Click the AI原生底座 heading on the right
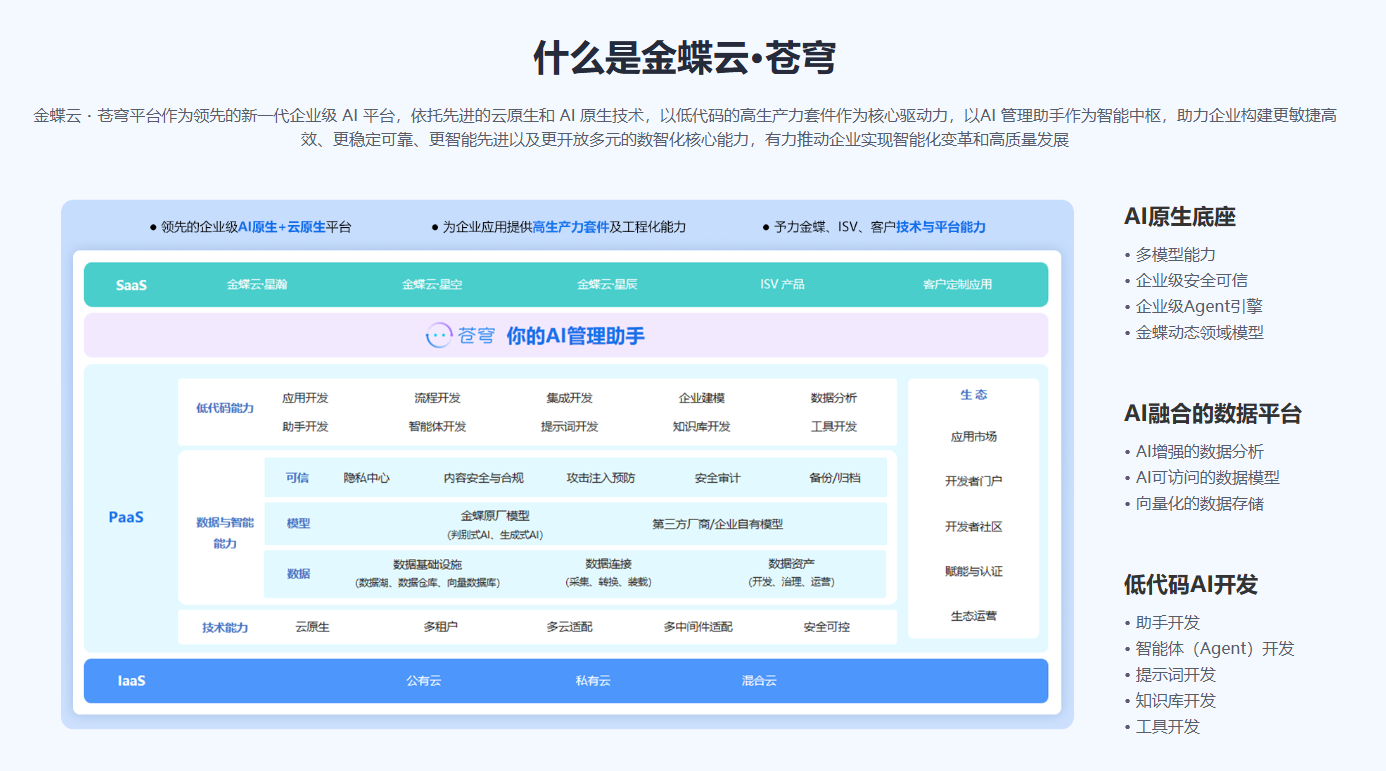Viewport: 1386px width, 771px height. pos(1180,217)
